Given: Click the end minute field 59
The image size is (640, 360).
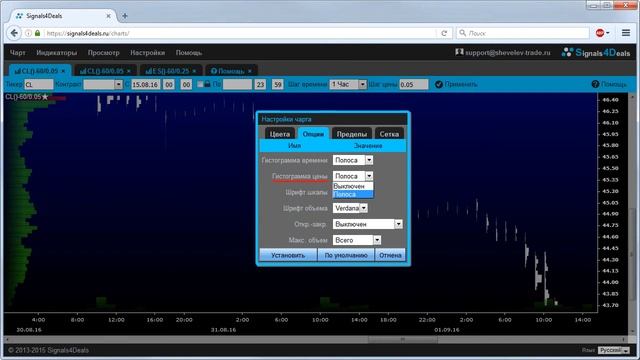Looking at the screenshot, I should (x=278, y=84).
